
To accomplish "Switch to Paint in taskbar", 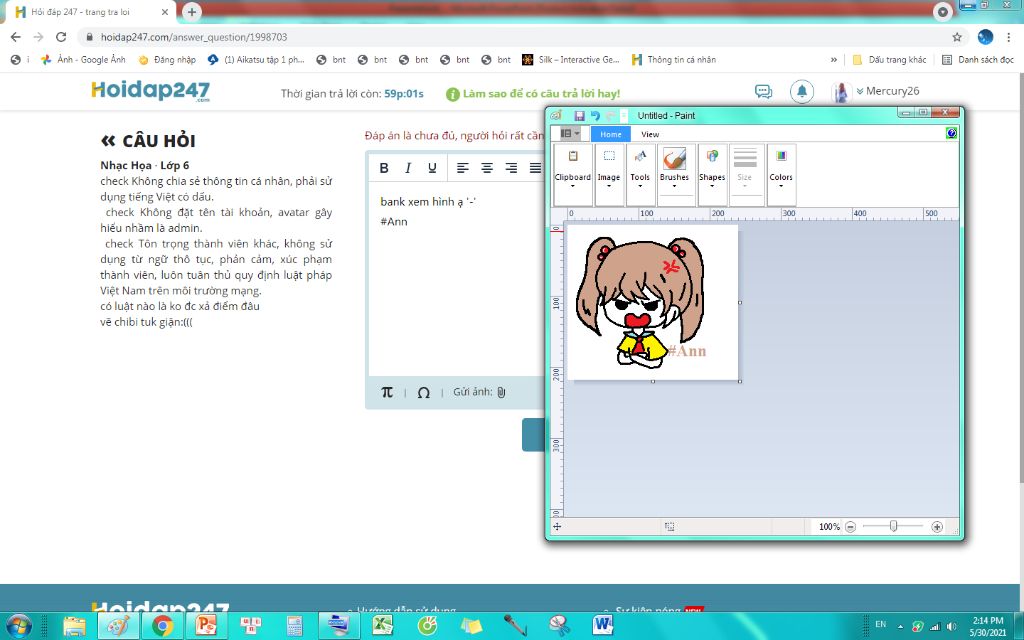I will [118, 626].
